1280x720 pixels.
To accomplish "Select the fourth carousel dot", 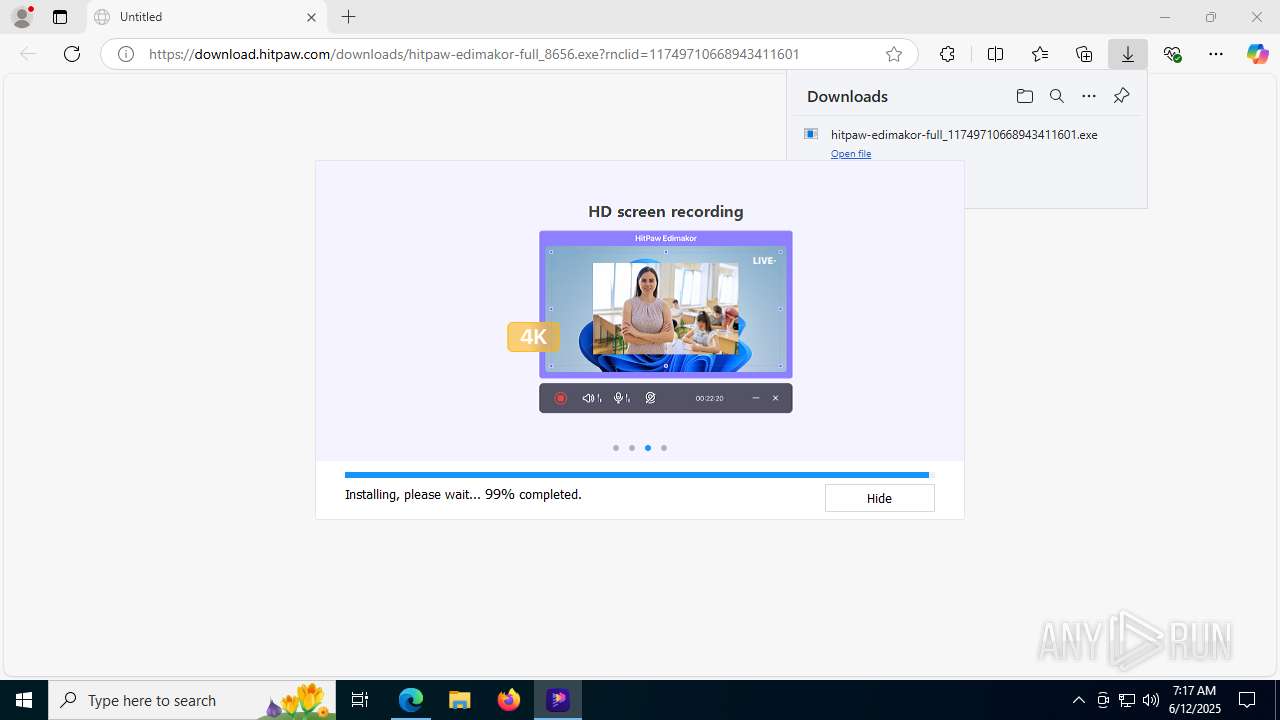I will coord(664,448).
